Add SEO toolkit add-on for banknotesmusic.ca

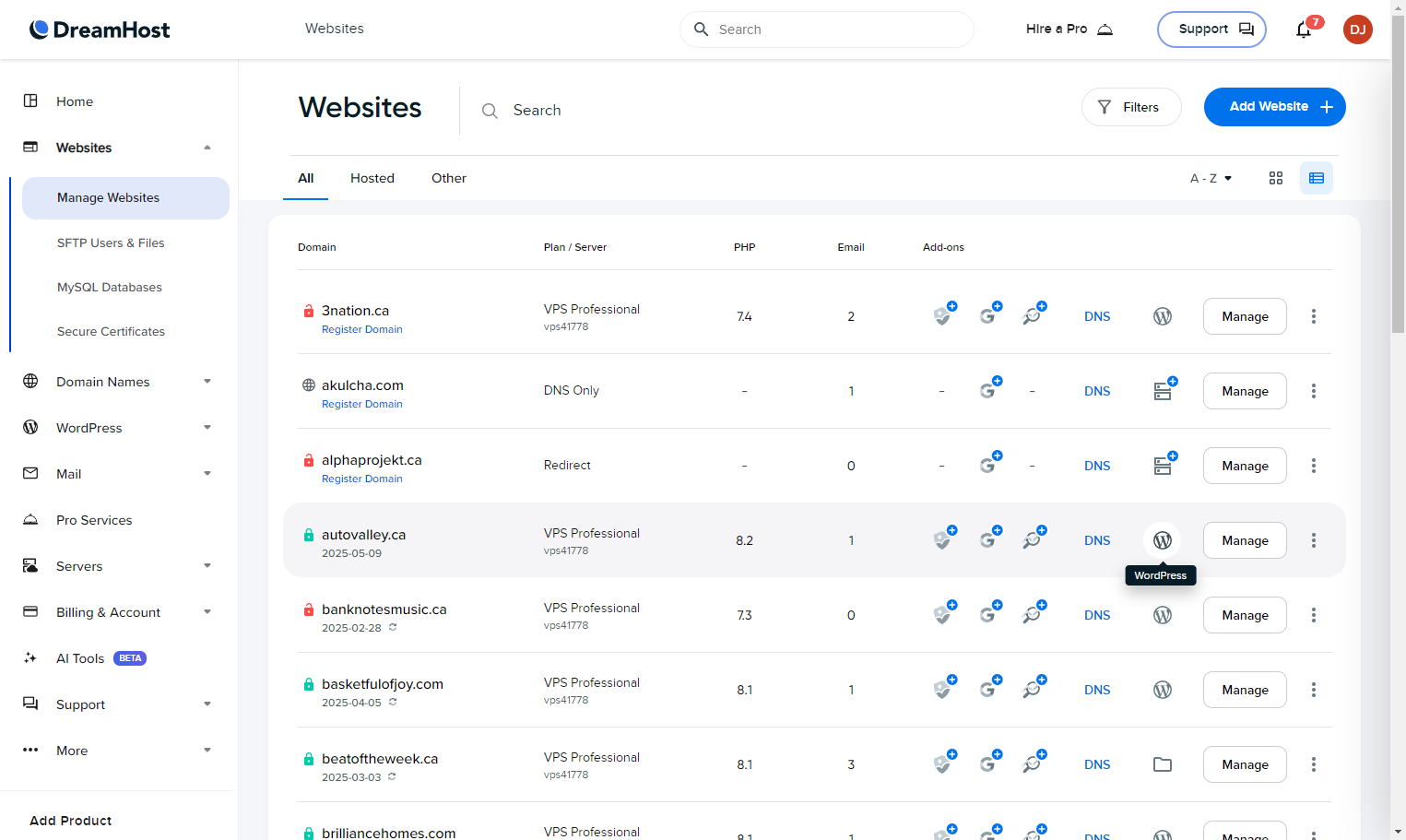click(1034, 613)
